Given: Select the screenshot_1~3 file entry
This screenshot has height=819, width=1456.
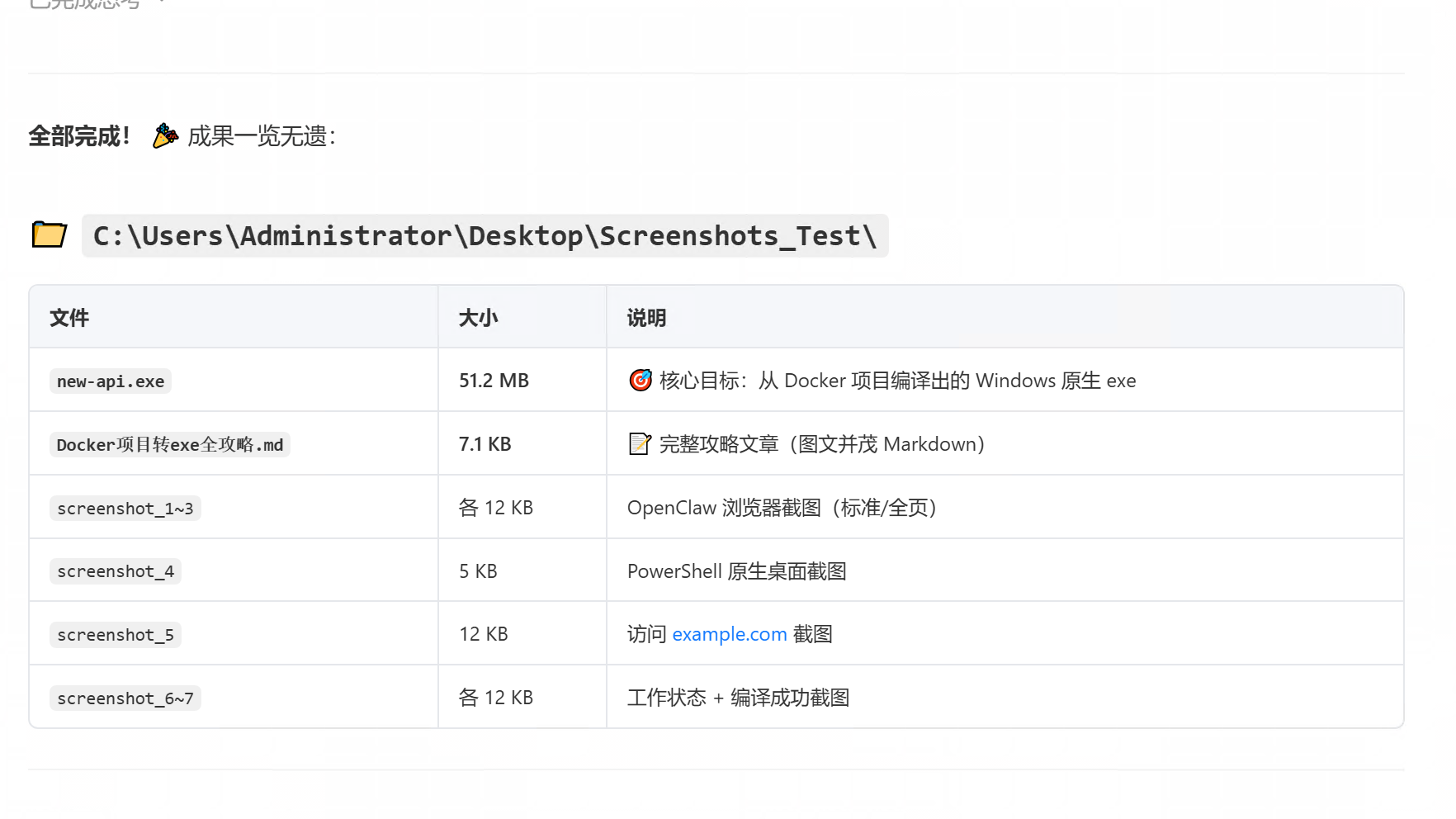Looking at the screenshot, I should (x=125, y=509).
